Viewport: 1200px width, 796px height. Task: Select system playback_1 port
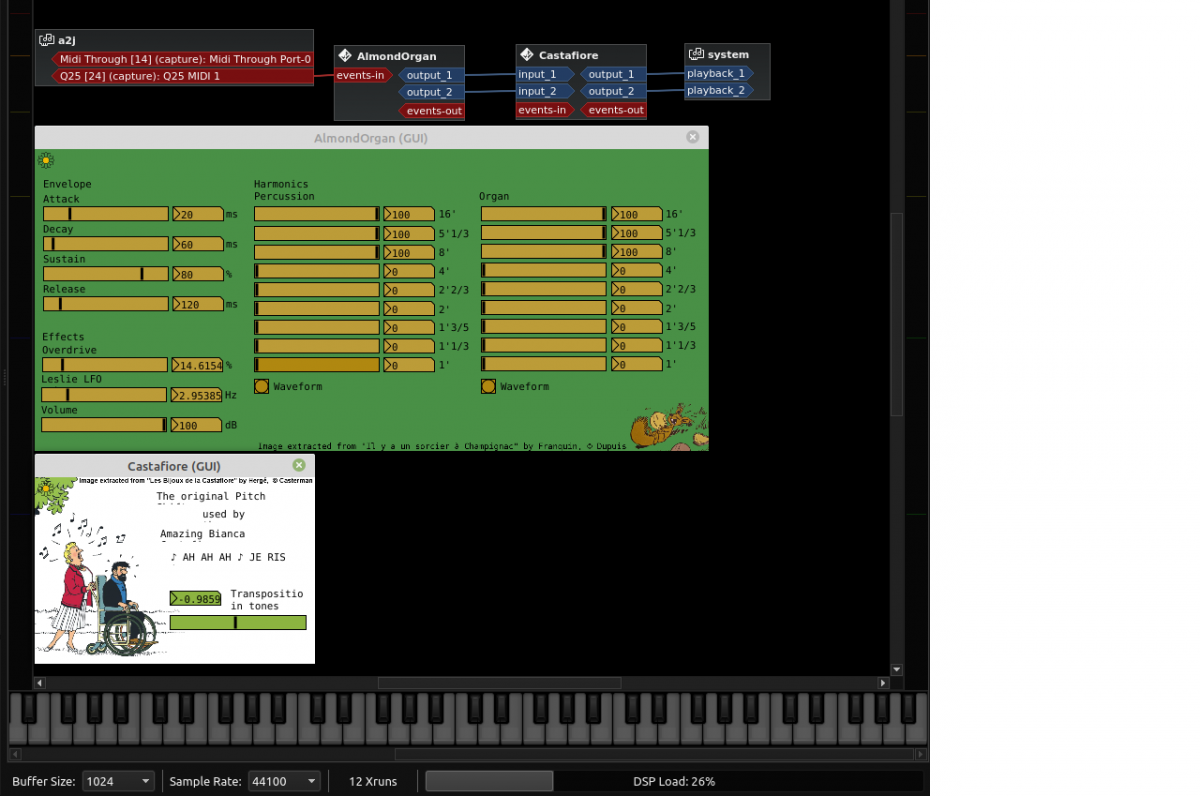click(718, 73)
